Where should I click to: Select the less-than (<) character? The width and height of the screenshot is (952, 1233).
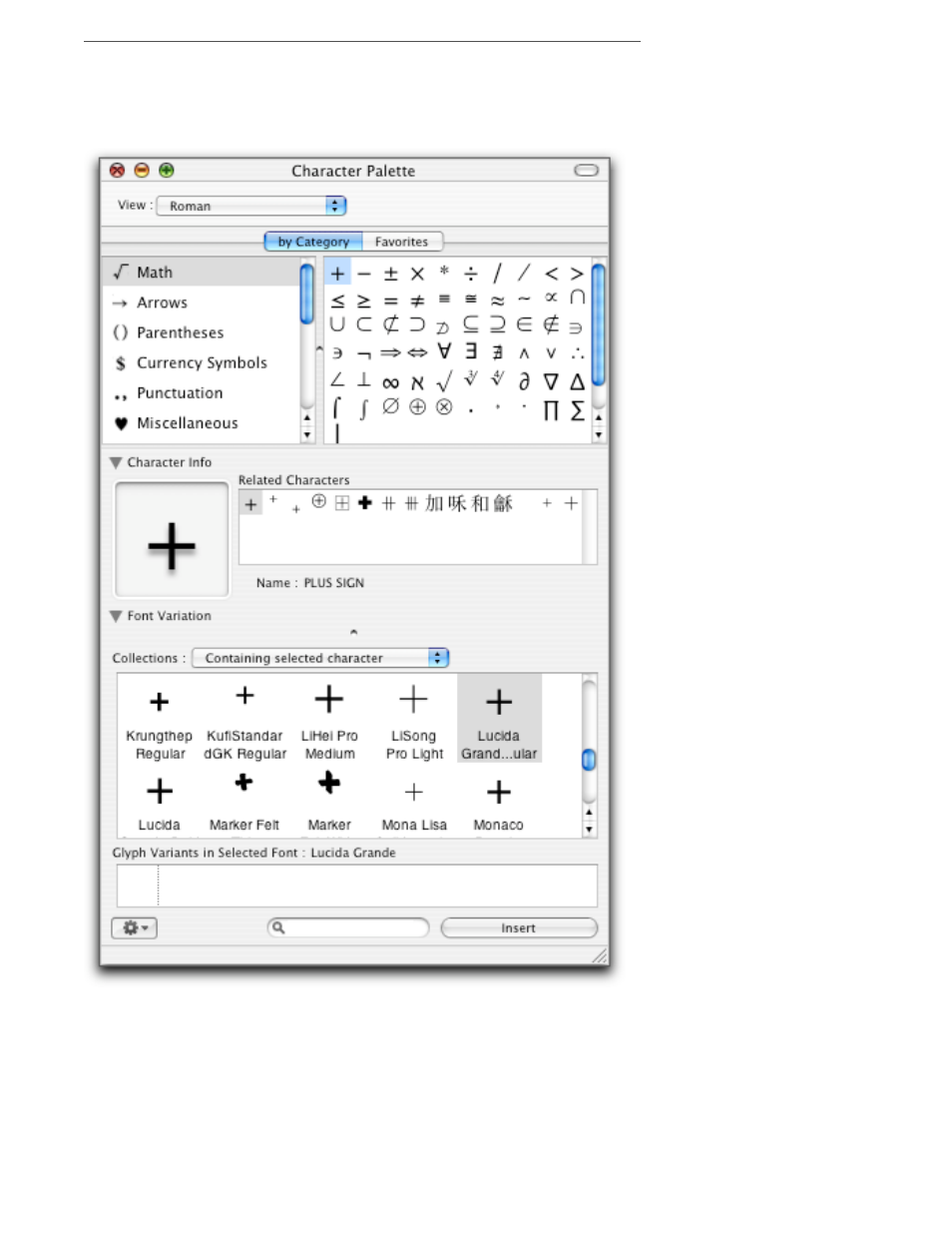pos(551,274)
